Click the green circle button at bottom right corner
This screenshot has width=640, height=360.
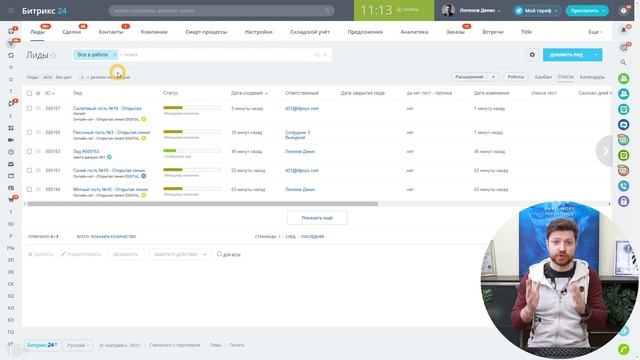pyautogui.click(x=624, y=349)
